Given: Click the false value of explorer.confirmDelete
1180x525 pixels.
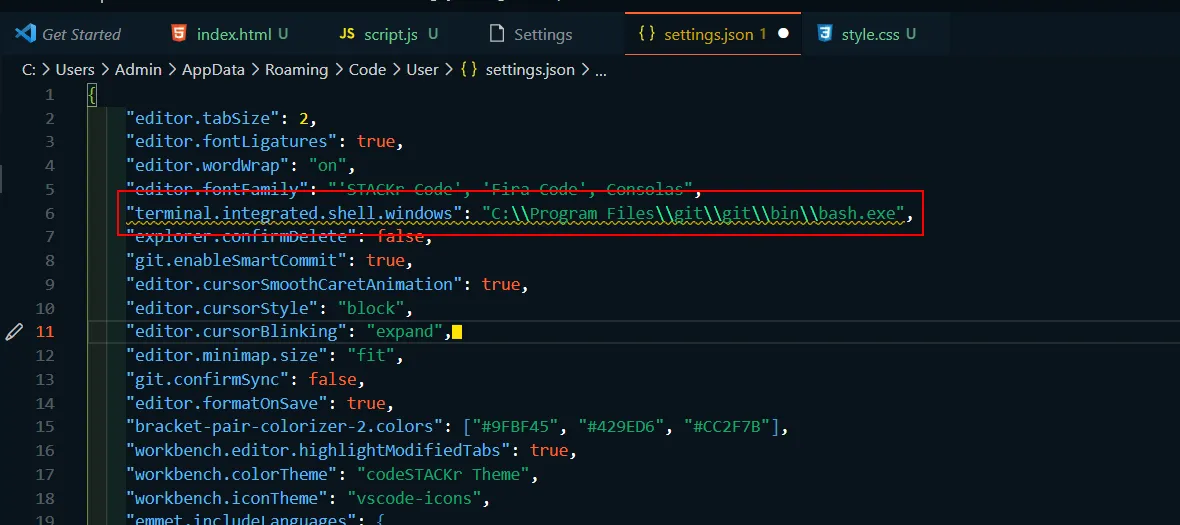Looking at the screenshot, I should (400, 237).
